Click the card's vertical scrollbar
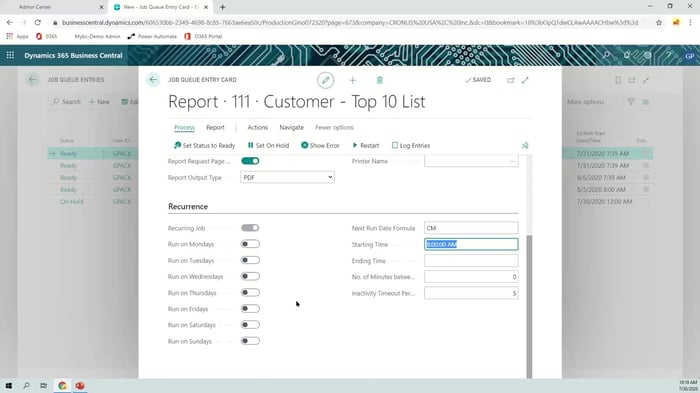This screenshot has width=700, height=393. (529, 307)
